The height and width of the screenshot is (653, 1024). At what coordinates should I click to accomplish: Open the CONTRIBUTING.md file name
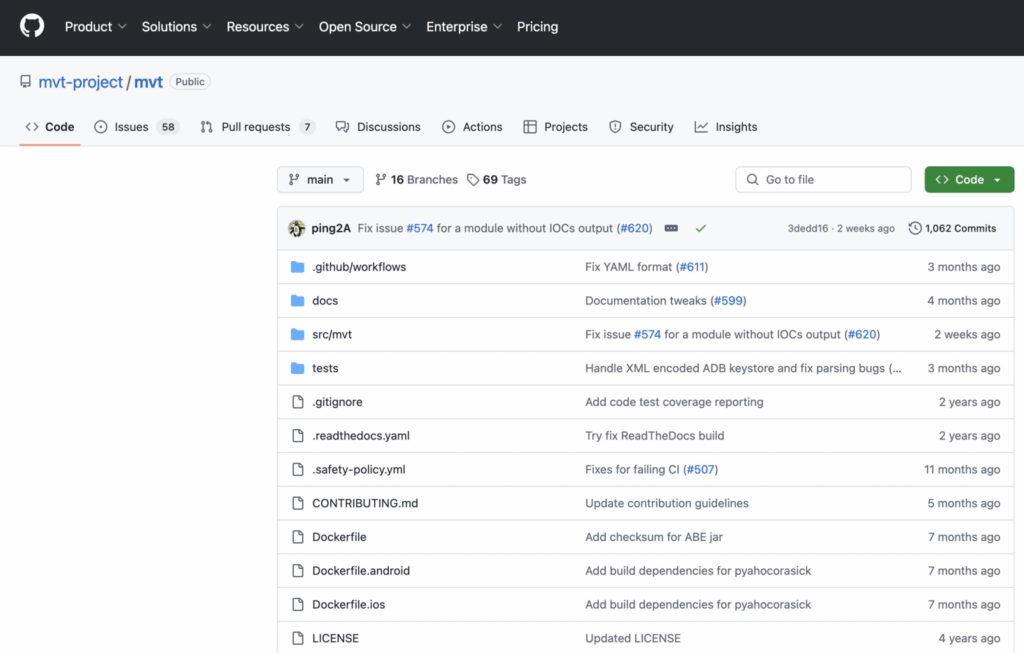(x=364, y=503)
